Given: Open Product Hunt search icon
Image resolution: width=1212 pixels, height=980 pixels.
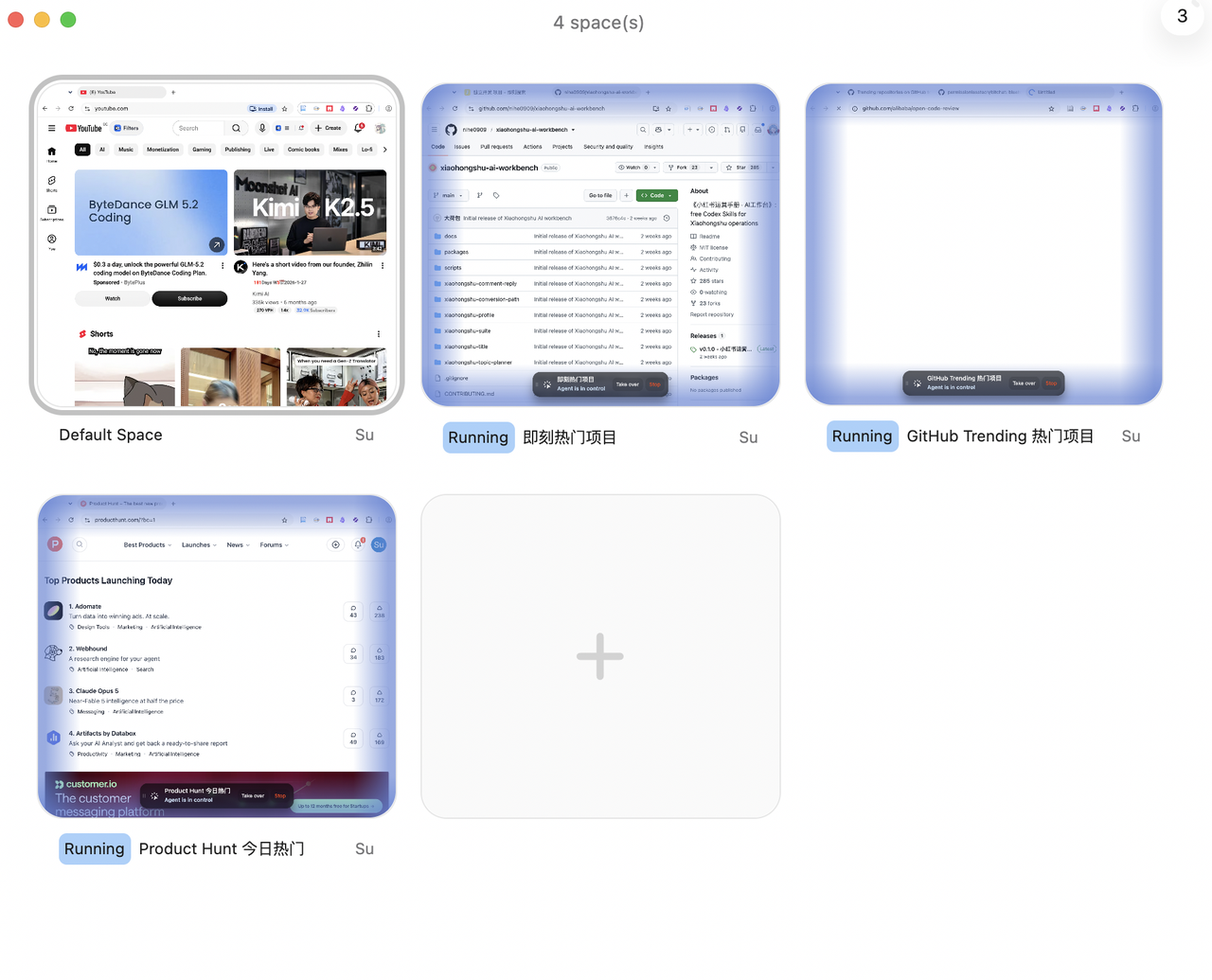Looking at the screenshot, I should point(80,544).
